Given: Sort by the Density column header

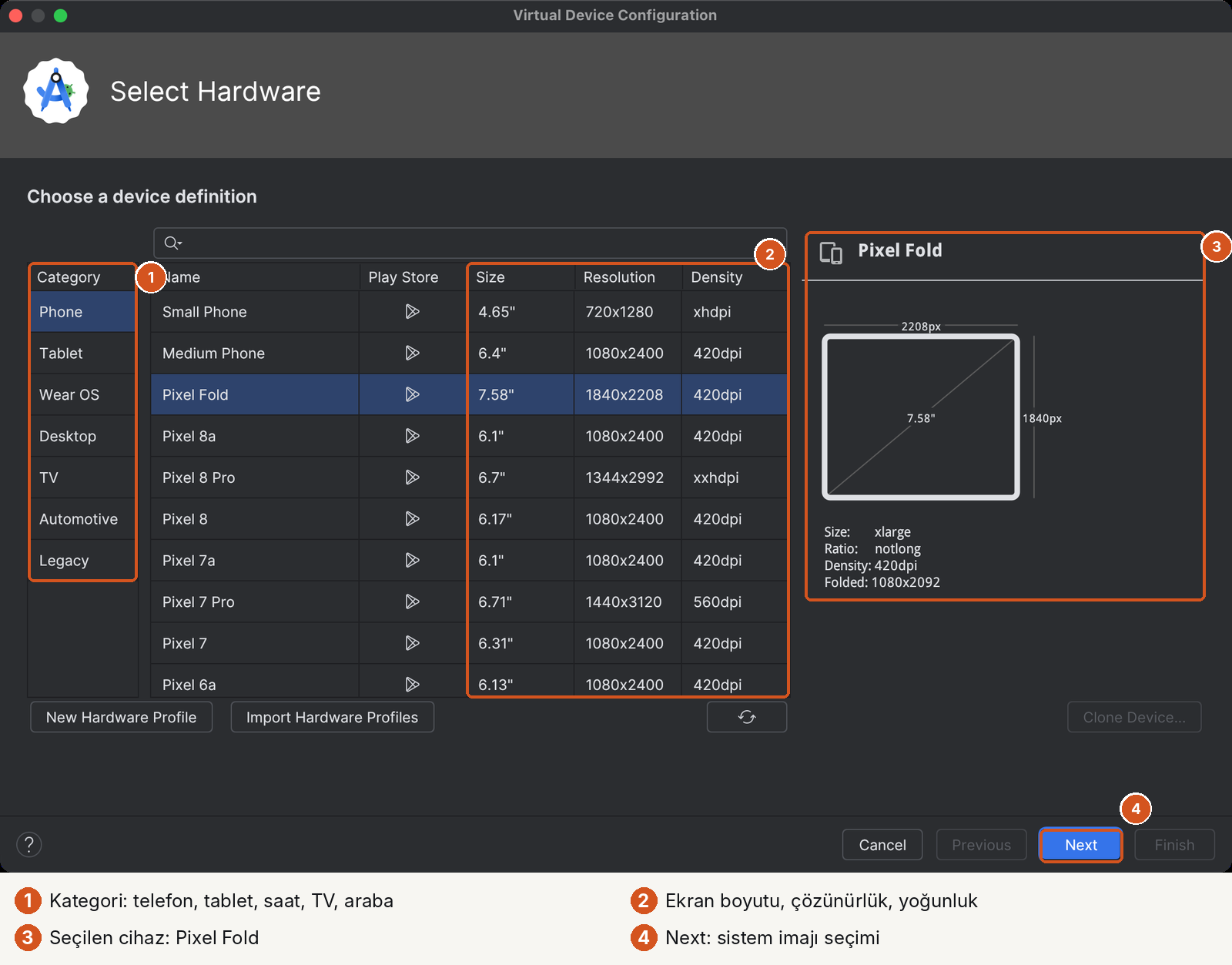Looking at the screenshot, I should (735, 277).
